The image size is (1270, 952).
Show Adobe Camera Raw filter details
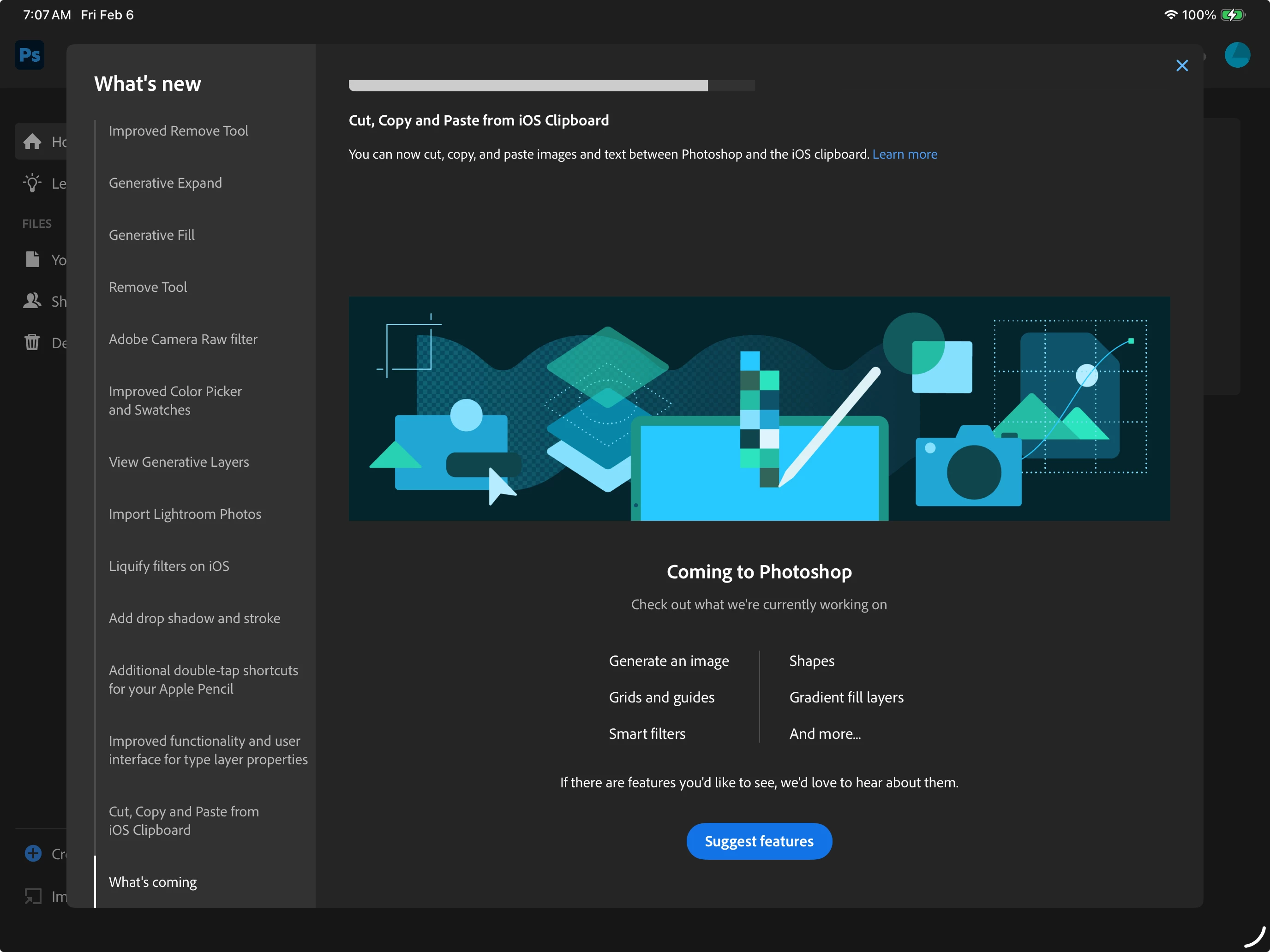pyautogui.click(x=183, y=339)
